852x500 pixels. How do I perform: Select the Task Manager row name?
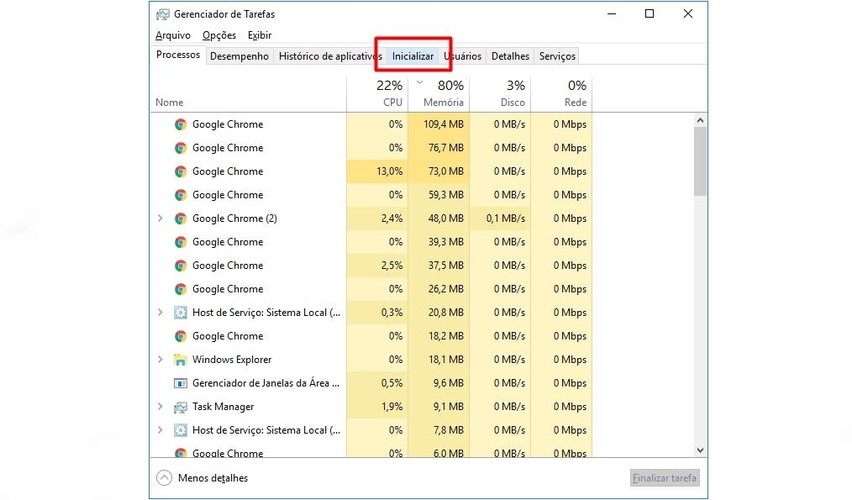(x=223, y=407)
